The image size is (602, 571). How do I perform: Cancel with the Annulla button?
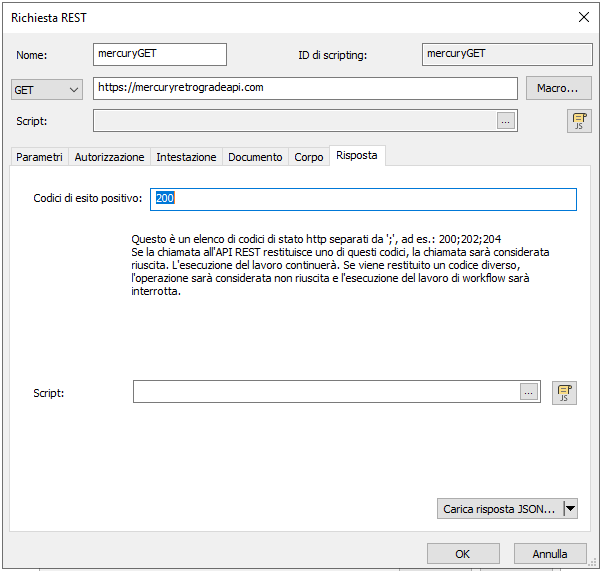(x=550, y=553)
